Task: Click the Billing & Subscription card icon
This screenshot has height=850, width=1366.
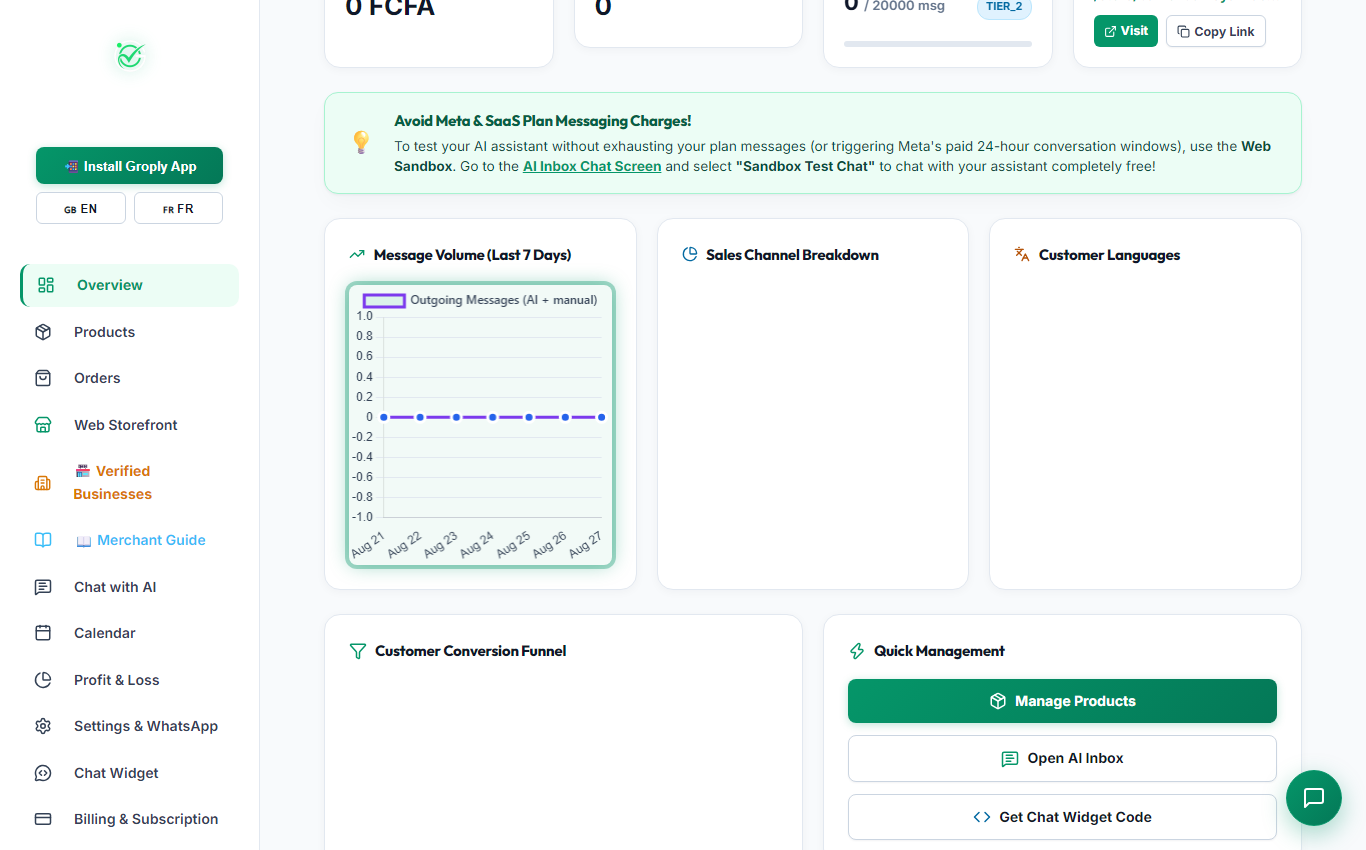Action: (43, 819)
